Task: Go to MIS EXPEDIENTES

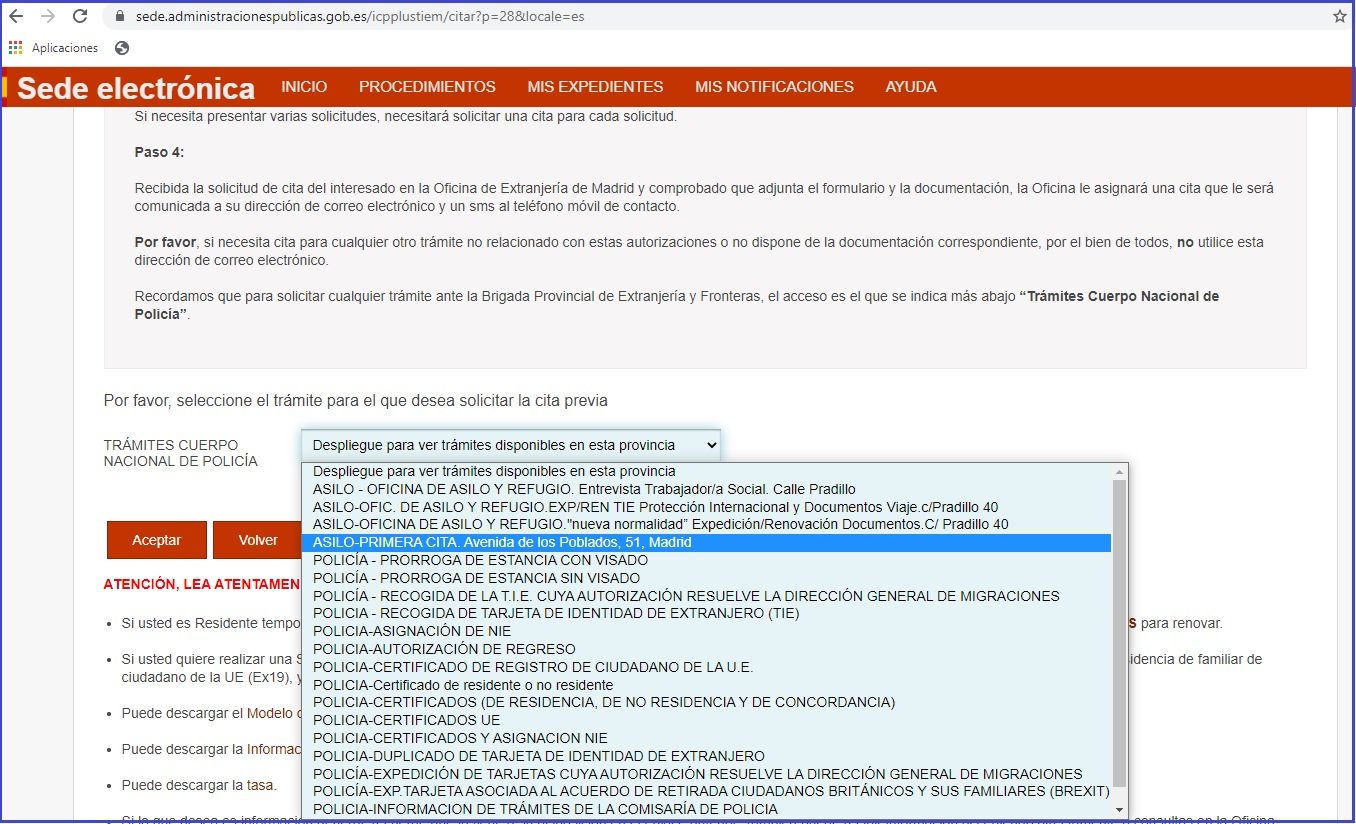Action: pos(595,87)
